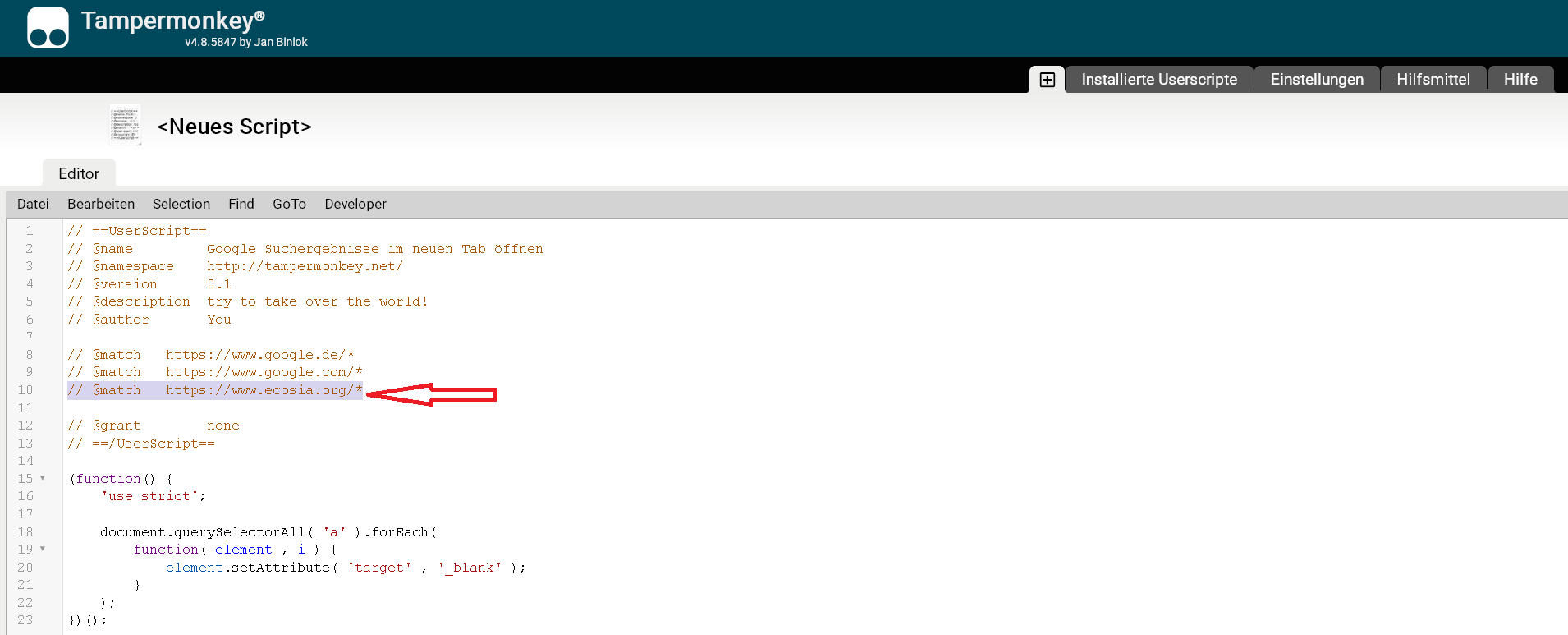Open the Hilfsmittel tab
This screenshot has height=635, width=1568.
point(1433,80)
